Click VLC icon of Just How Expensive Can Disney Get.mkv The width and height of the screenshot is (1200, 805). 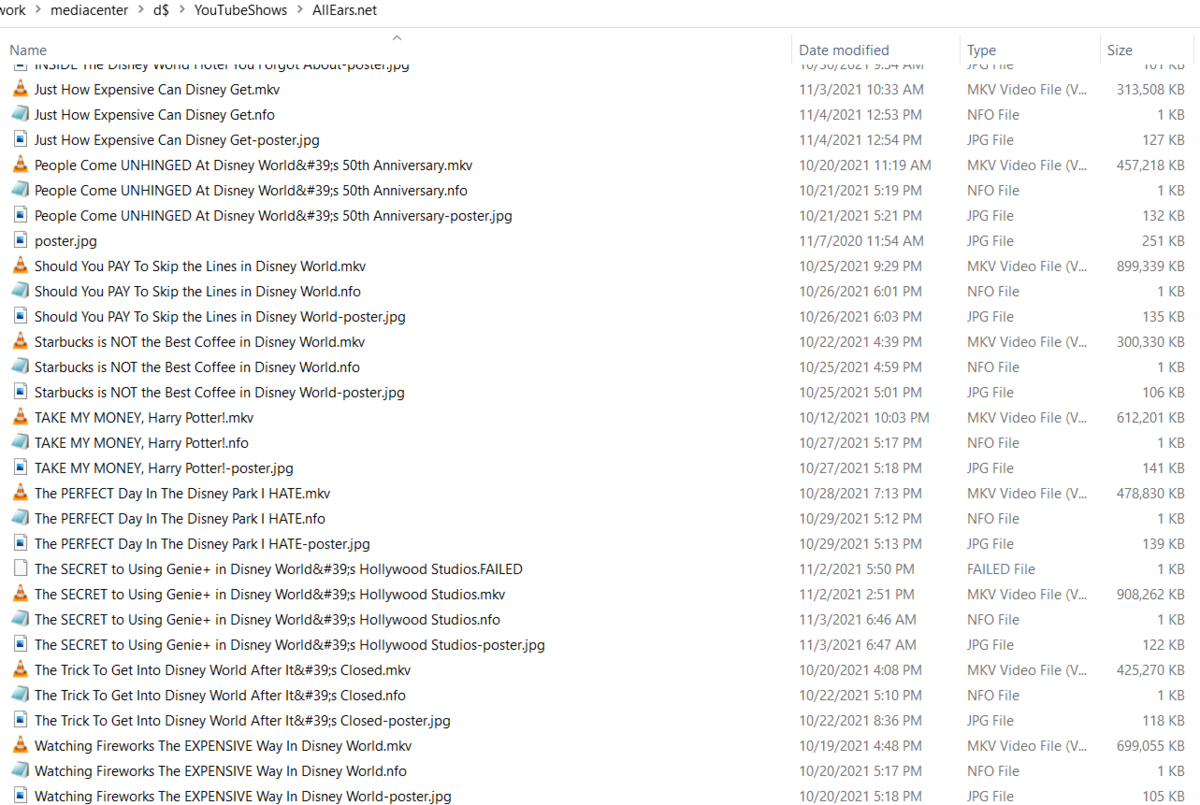[x=20, y=89]
